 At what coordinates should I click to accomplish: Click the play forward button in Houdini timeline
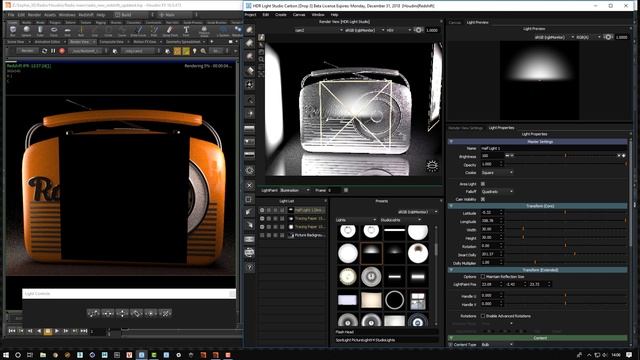(57, 331)
